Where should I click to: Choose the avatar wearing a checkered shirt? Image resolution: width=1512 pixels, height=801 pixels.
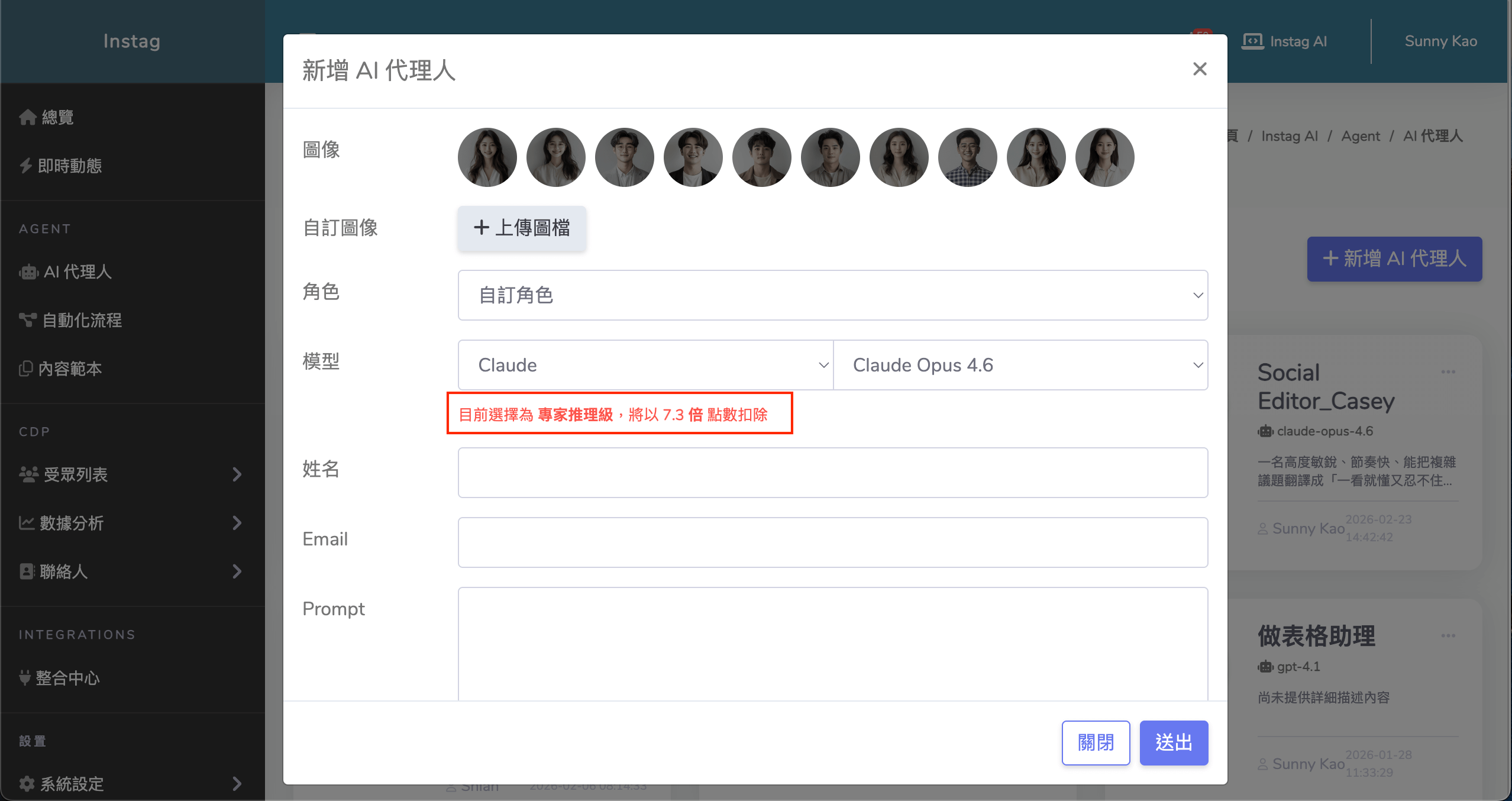pos(967,157)
